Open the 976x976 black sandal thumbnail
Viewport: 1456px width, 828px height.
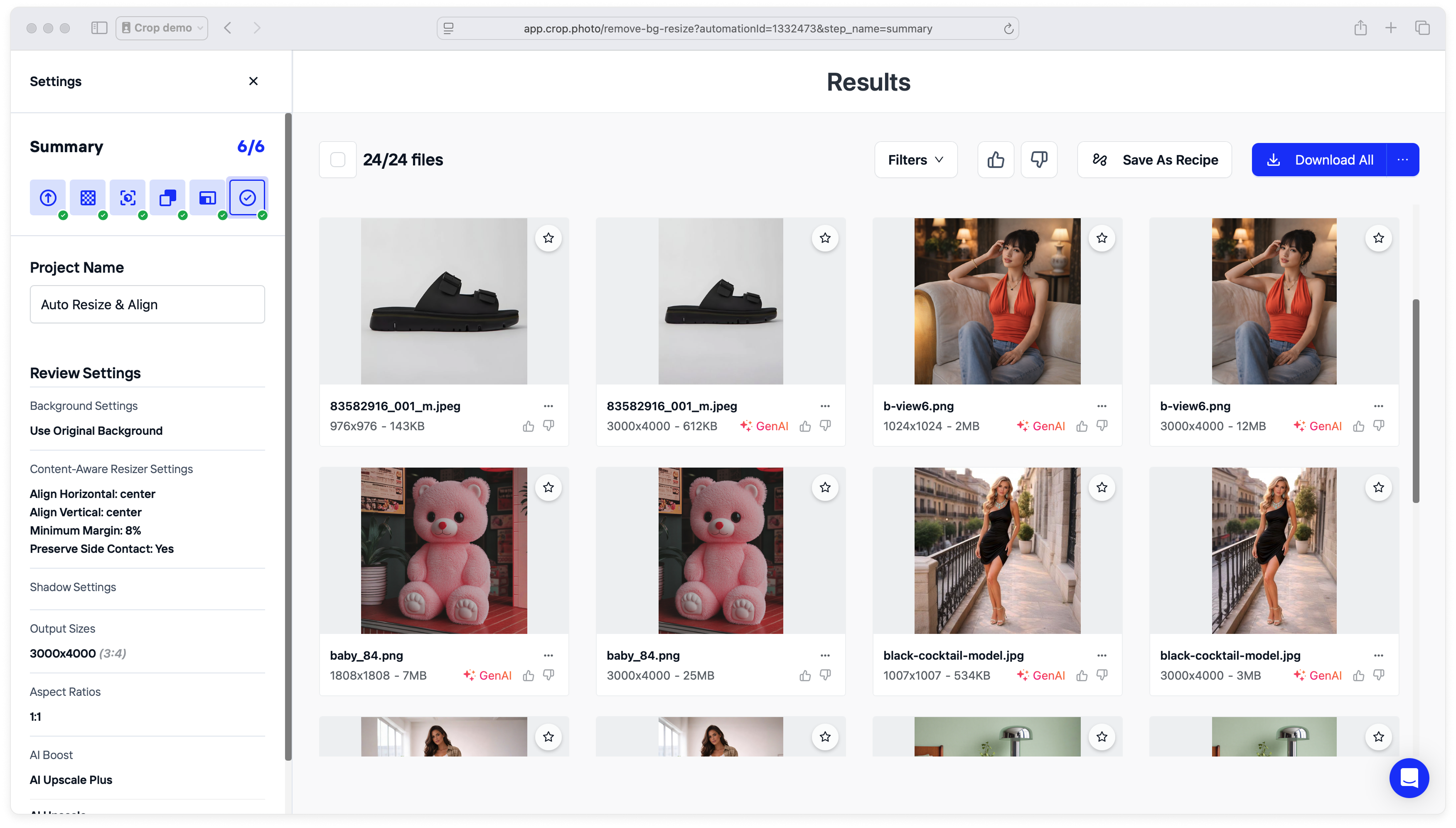click(x=444, y=301)
